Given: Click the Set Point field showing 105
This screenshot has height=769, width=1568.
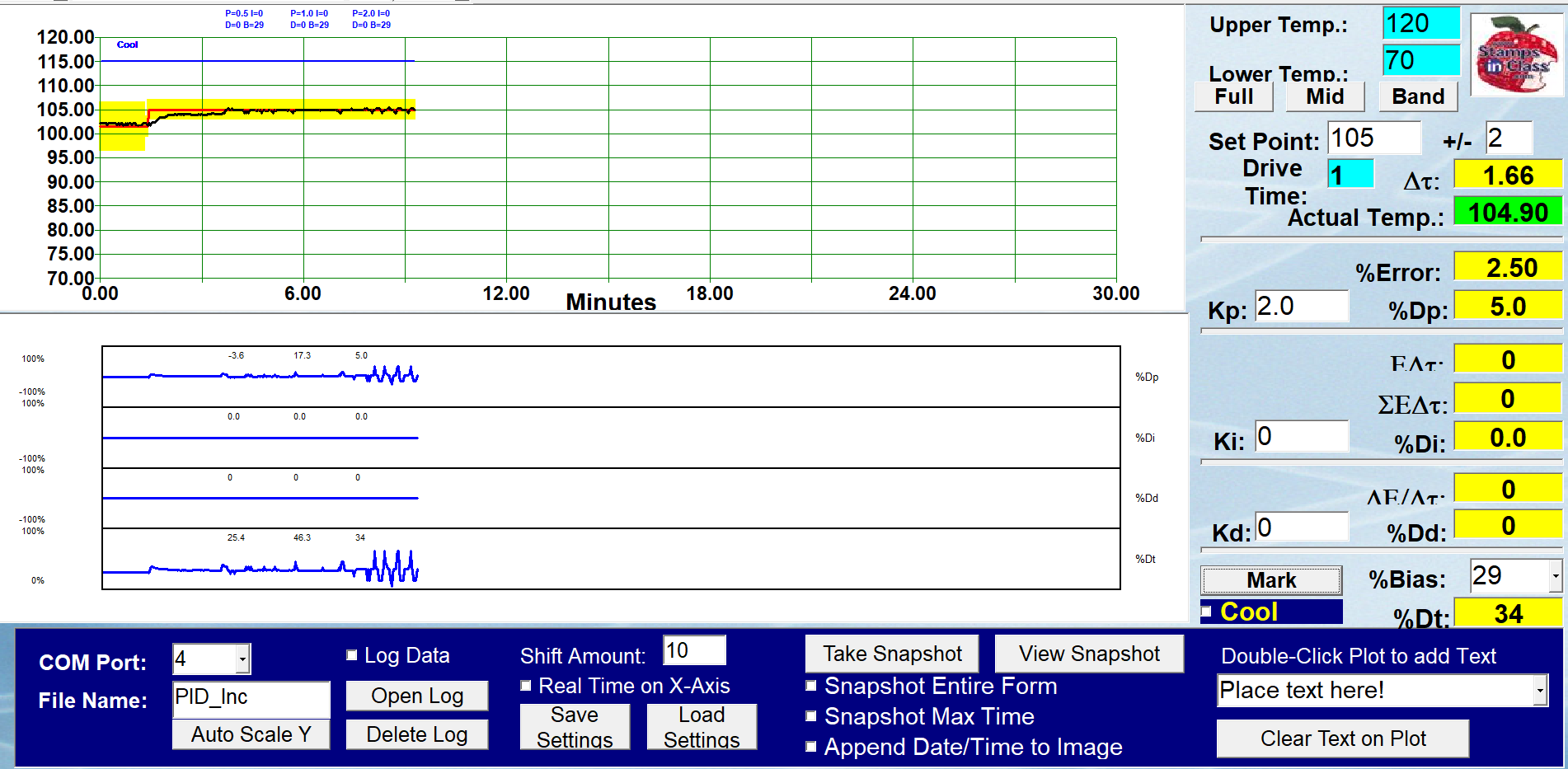Looking at the screenshot, I should tap(1374, 138).
